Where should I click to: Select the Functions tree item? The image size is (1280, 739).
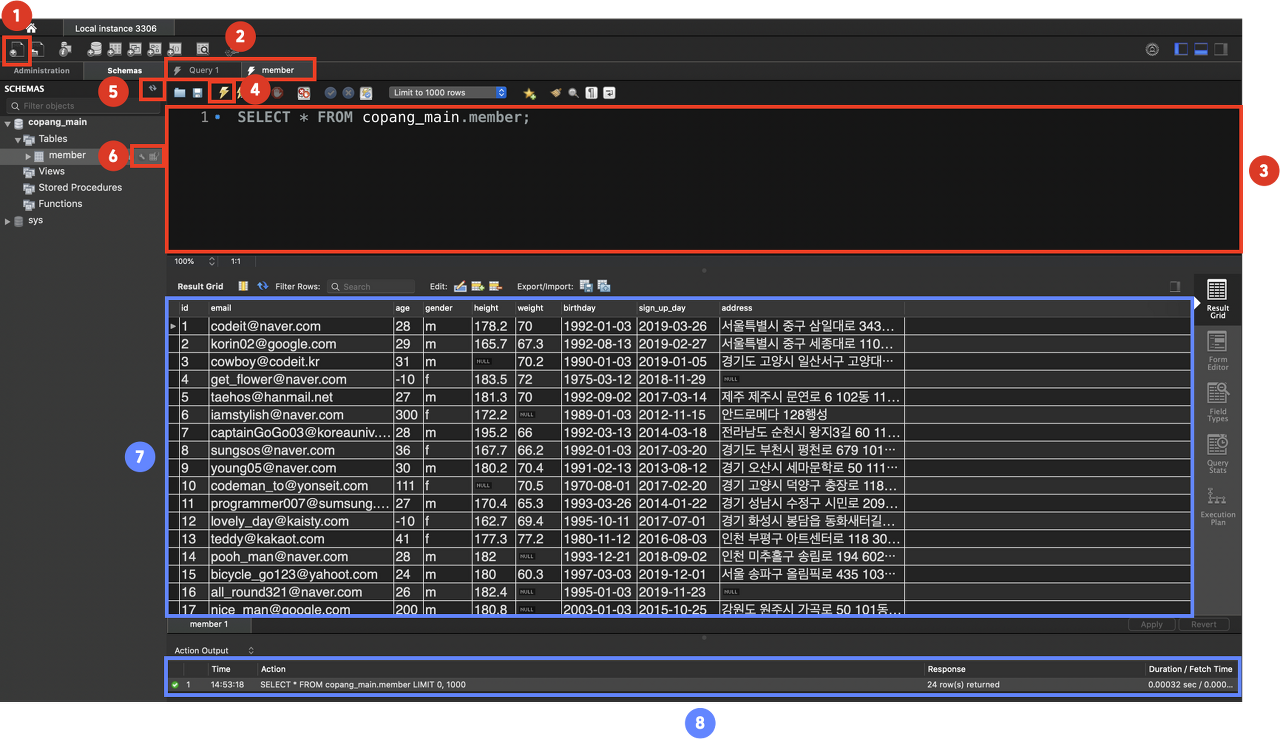(x=60, y=204)
